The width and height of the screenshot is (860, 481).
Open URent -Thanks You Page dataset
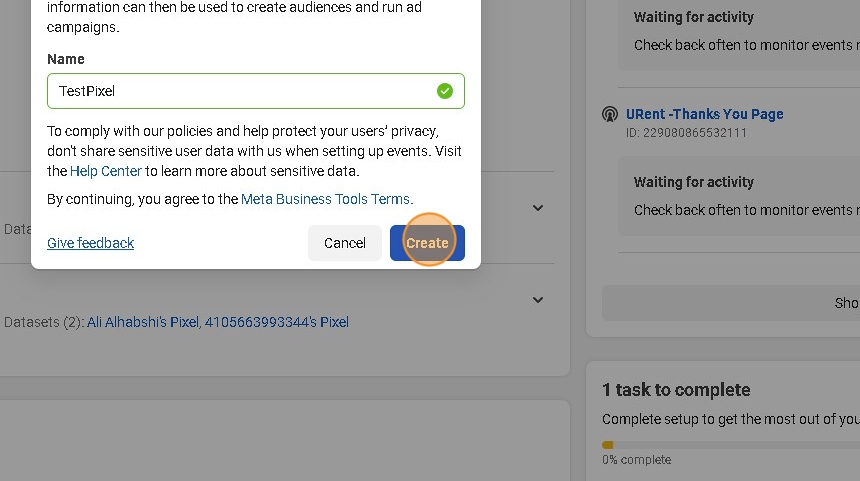[x=704, y=114]
